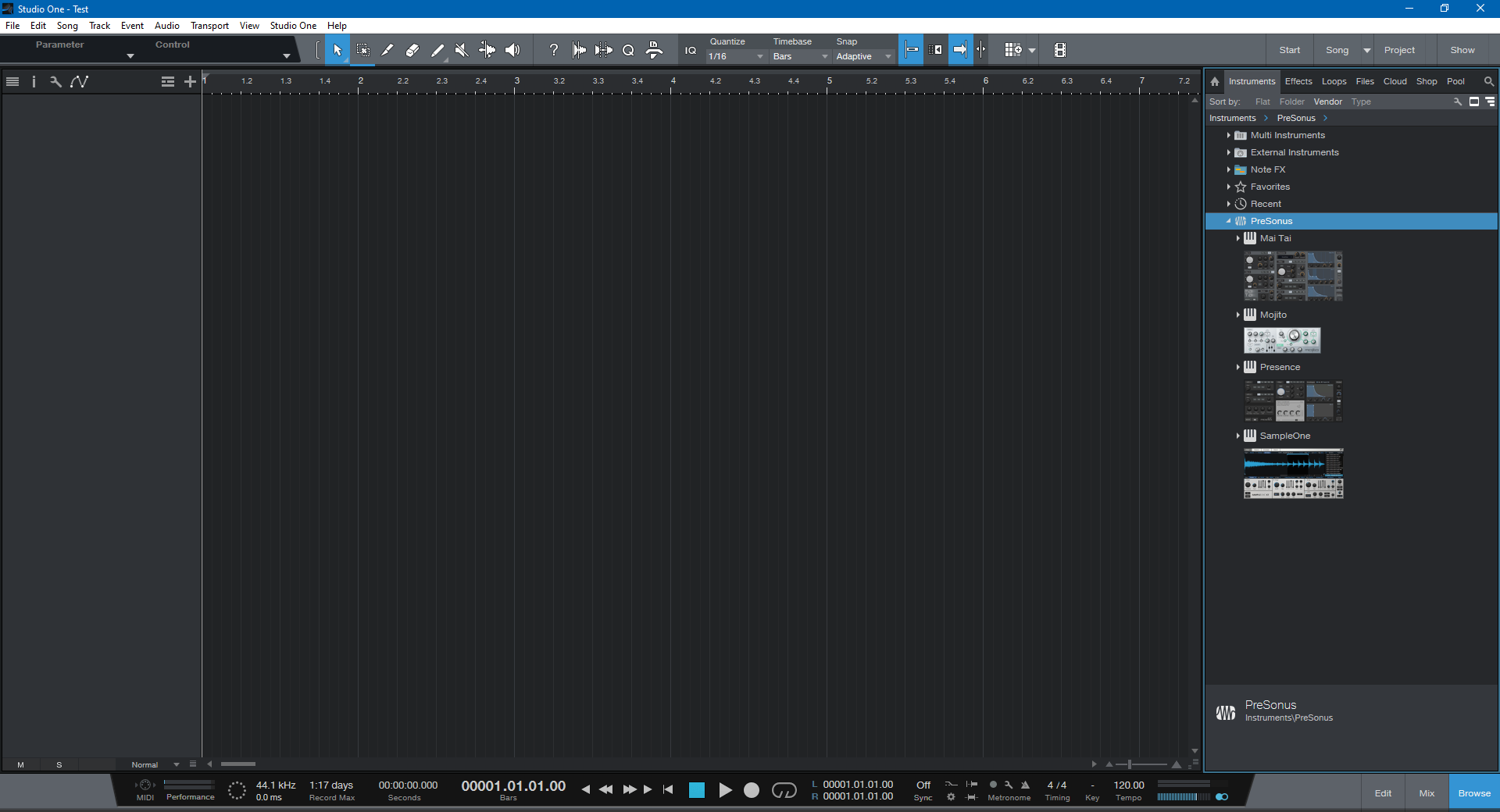Expand the Favorites folder

[1228, 187]
